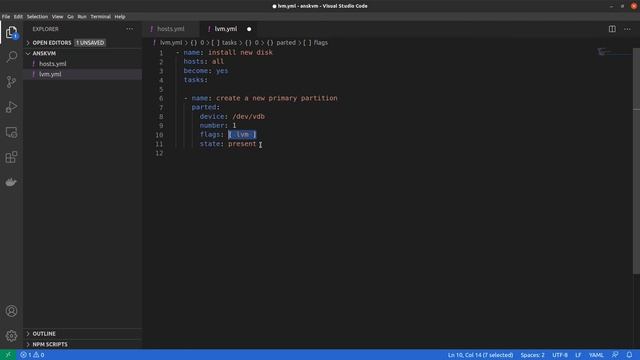Open the View menu
Image resolution: width=640 pixels, height=360 pixels.
point(57,17)
